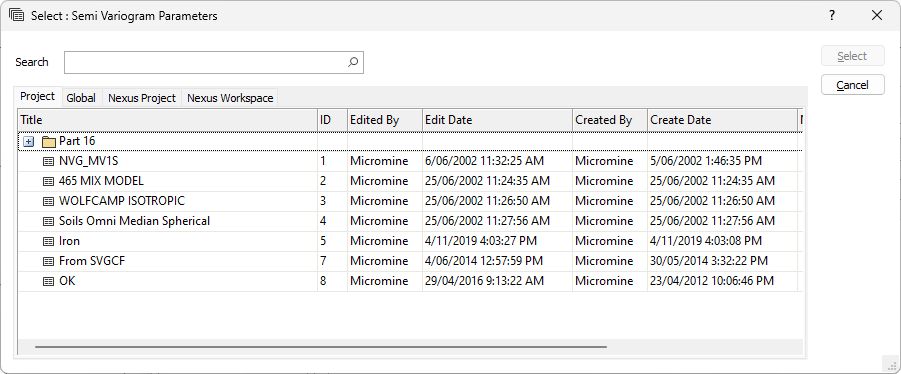Viewport: 901px width, 374px height.
Task: Click the search magnifier icon
Action: pyautogui.click(x=353, y=62)
